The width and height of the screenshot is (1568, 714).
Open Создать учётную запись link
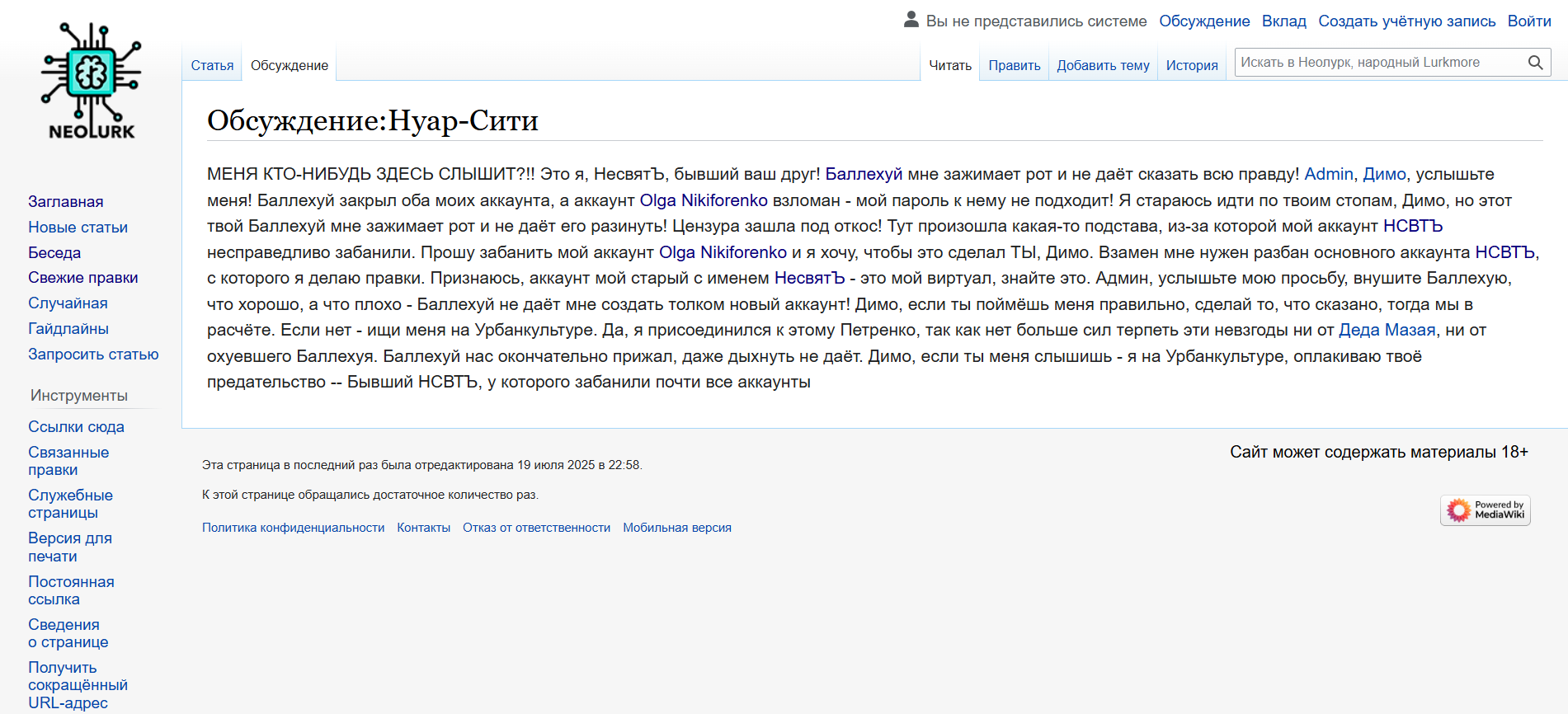point(1406,21)
